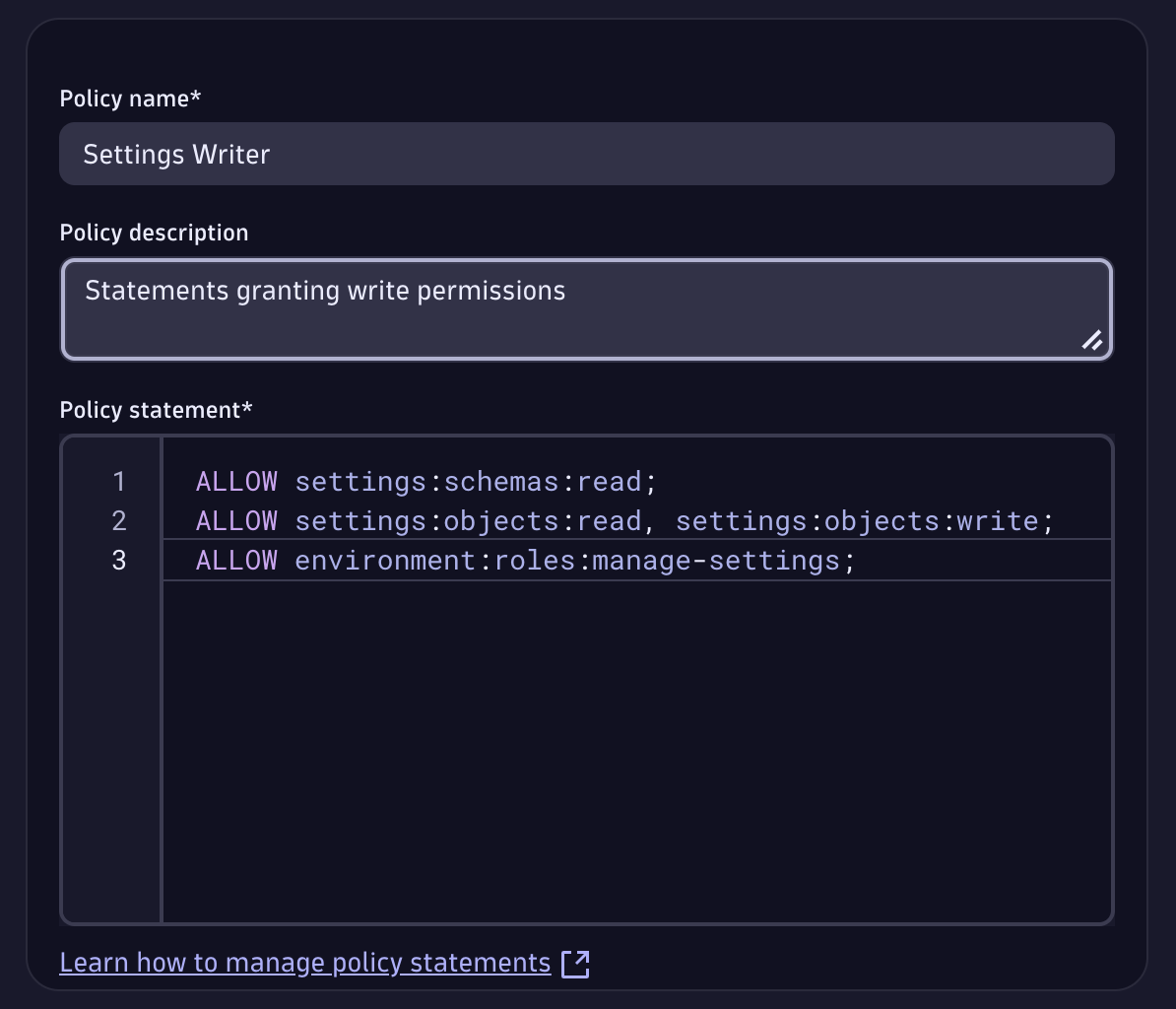Click settings:schemas:read in the editor
The width and height of the screenshot is (1176, 1009).
click(x=468, y=482)
